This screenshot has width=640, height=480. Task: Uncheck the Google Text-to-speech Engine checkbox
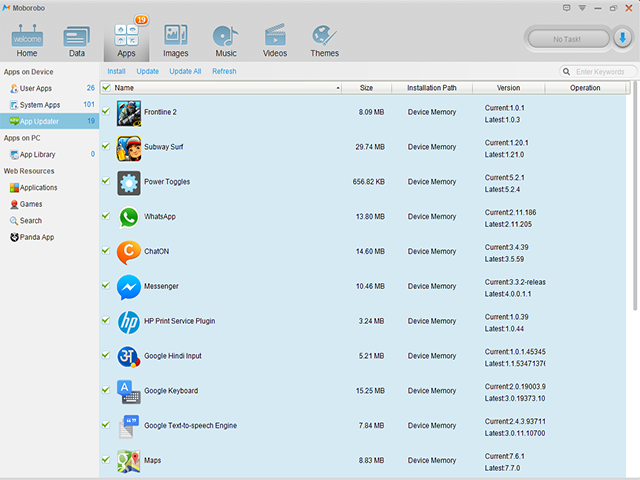[x=106, y=424]
